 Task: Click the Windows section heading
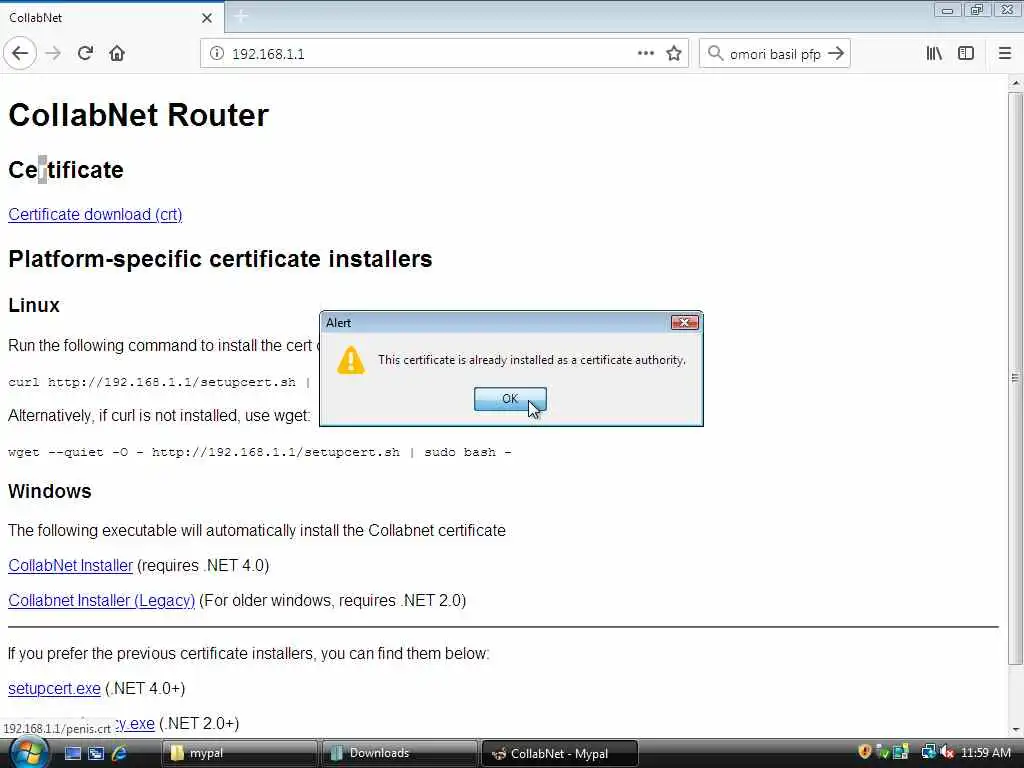(x=50, y=491)
